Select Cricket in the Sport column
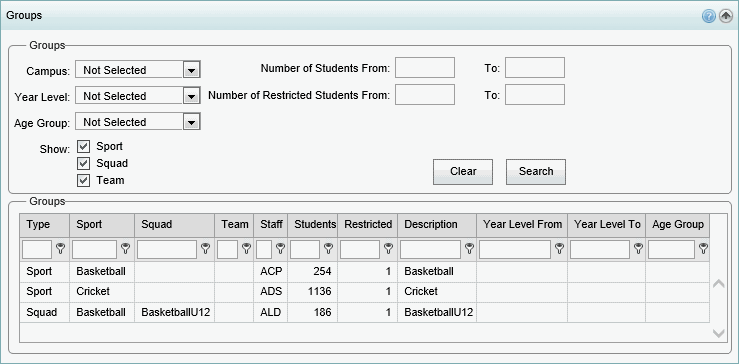Screen dimensions: 739x364 click(x=102, y=292)
